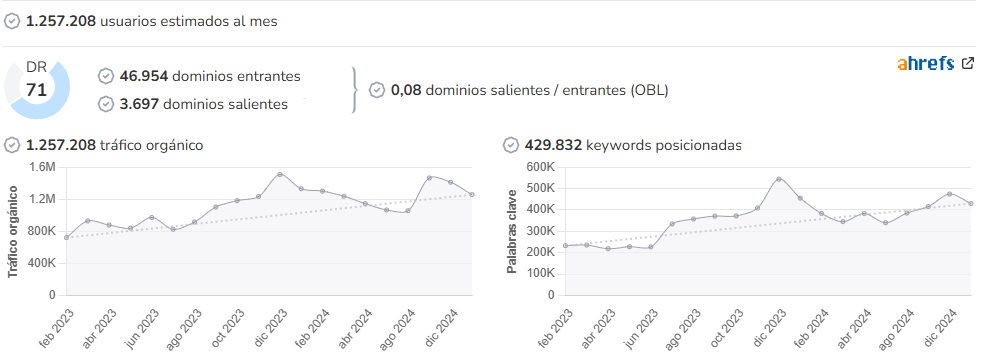Click check icon beside dominios salientes
This screenshot has width=983, height=363.
pyautogui.click(x=106, y=104)
